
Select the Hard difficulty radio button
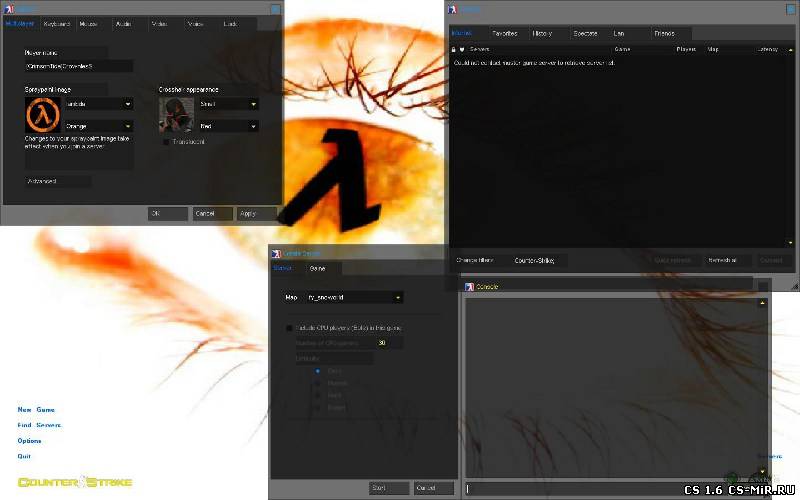tap(317, 395)
